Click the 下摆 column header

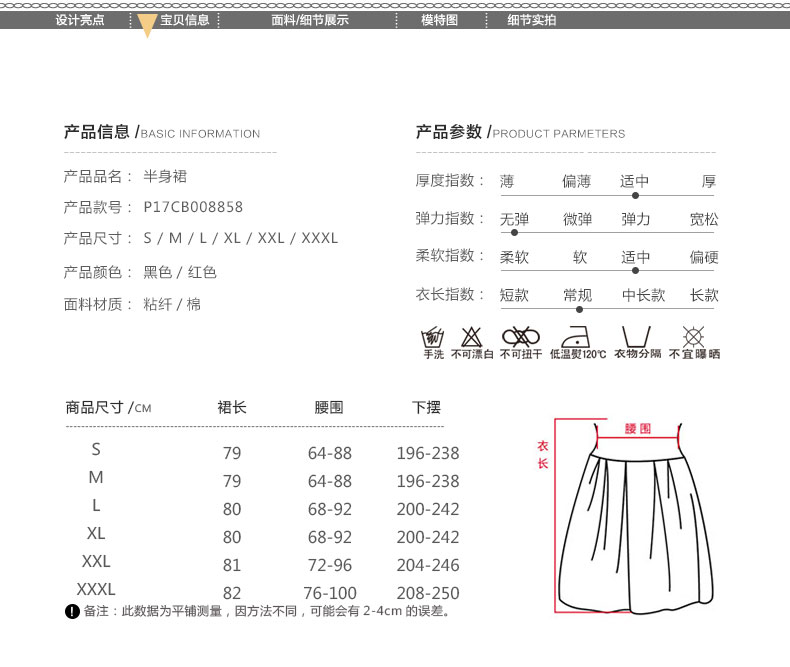(426, 407)
